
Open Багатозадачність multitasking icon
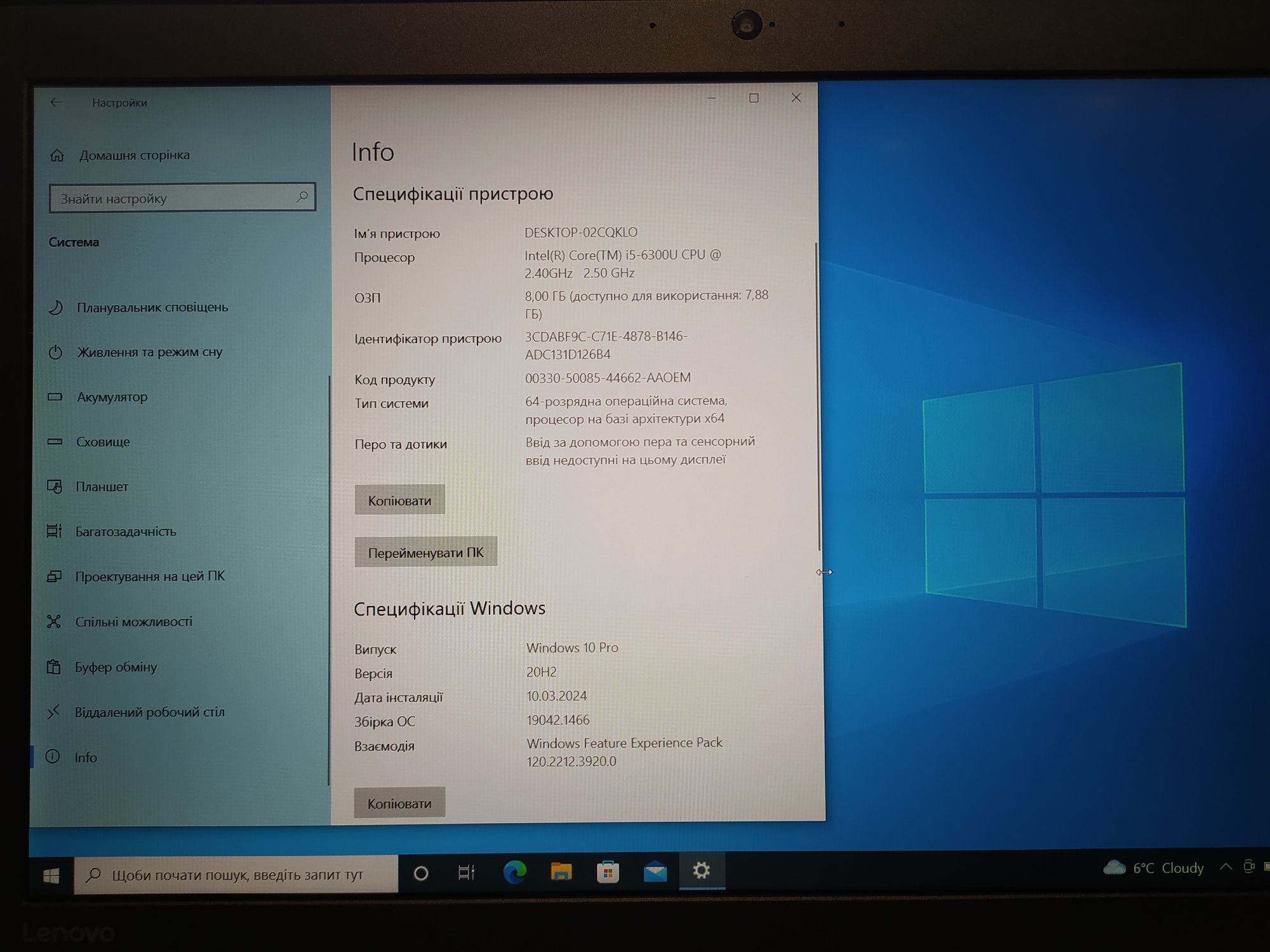55,531
